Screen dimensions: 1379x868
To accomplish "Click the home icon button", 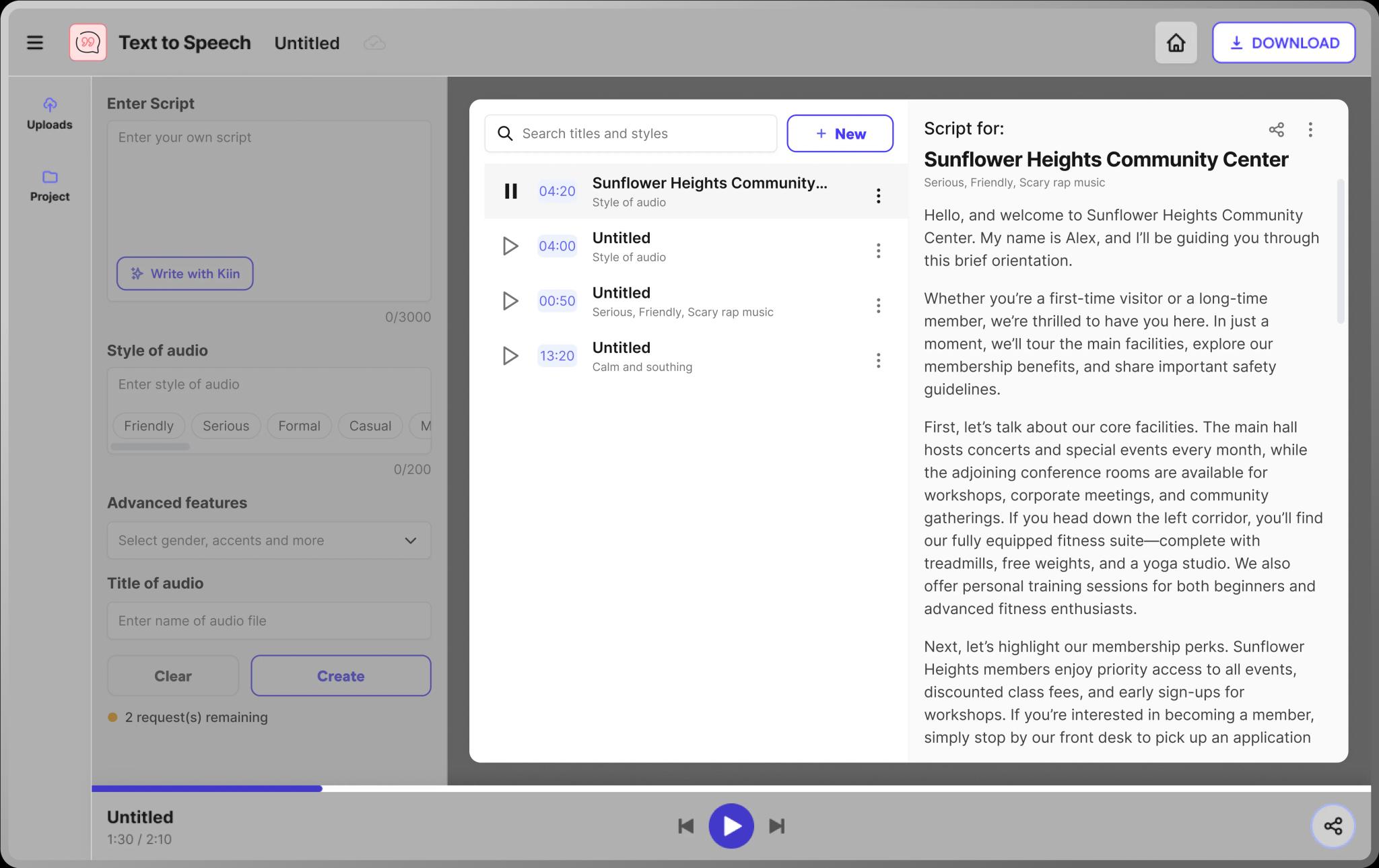I will coord(1176,42).
